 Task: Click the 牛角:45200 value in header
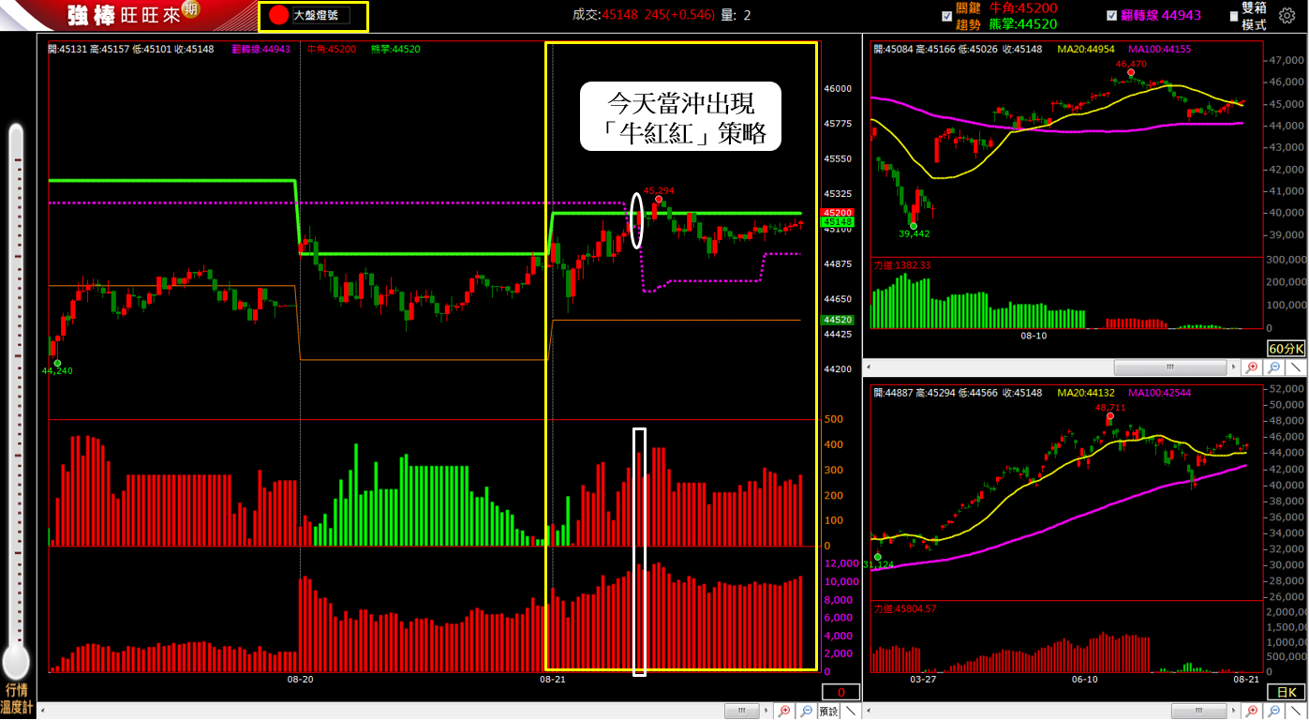1023,8
